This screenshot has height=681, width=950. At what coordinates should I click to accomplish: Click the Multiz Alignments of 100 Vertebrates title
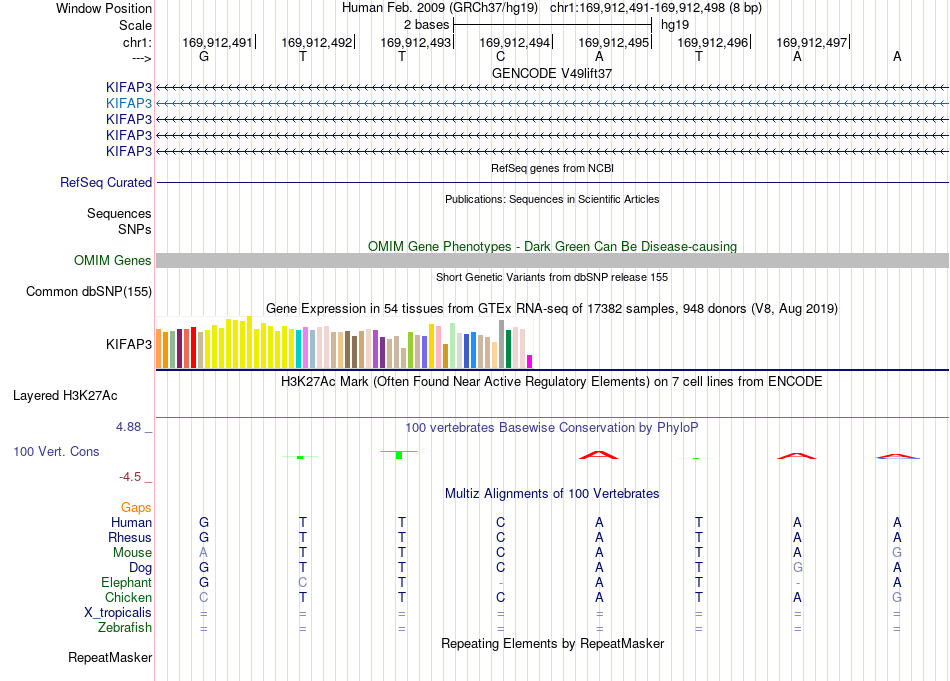(552, 494)
